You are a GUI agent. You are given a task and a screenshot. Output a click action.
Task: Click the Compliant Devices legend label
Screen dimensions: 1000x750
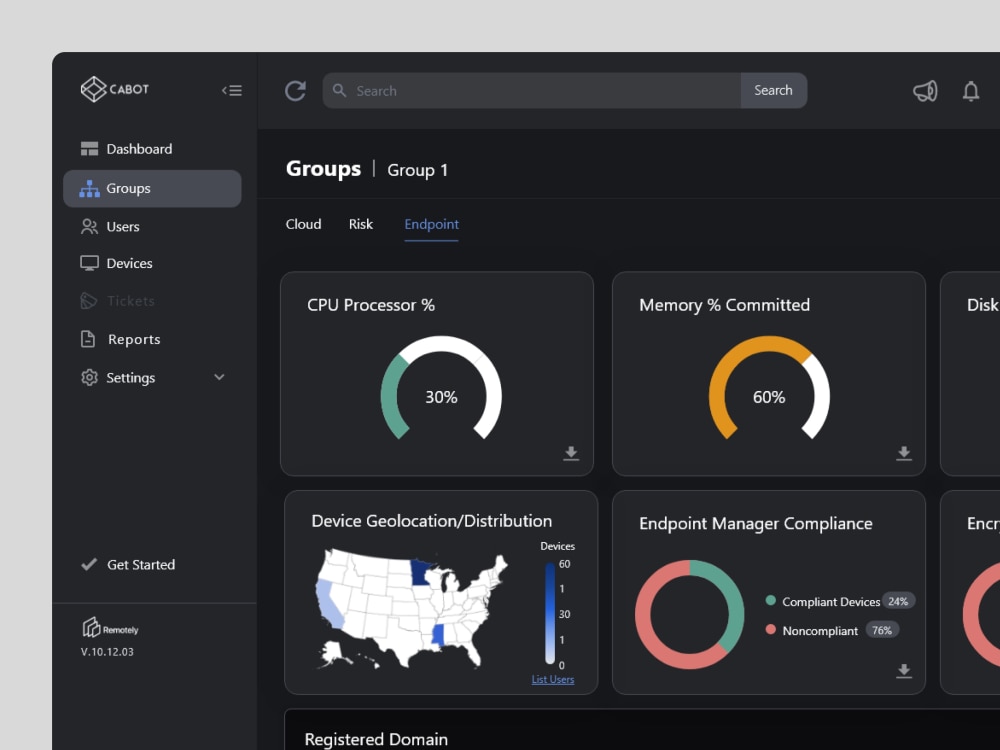831,602
